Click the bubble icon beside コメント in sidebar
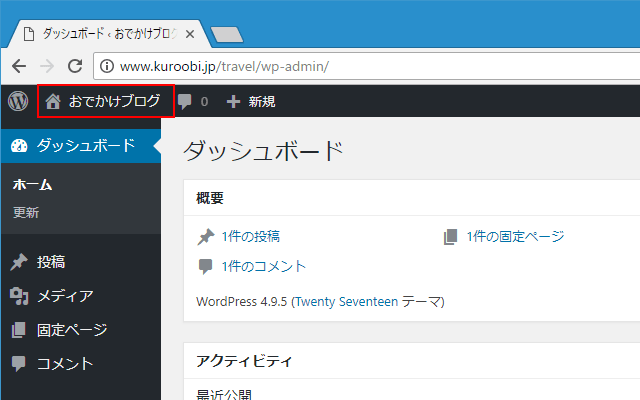640x400 pixels. pos(18,363)
